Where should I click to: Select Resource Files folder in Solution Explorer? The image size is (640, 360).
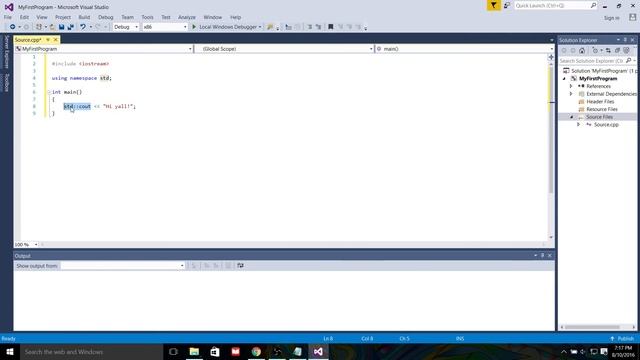tap(602, 109)
